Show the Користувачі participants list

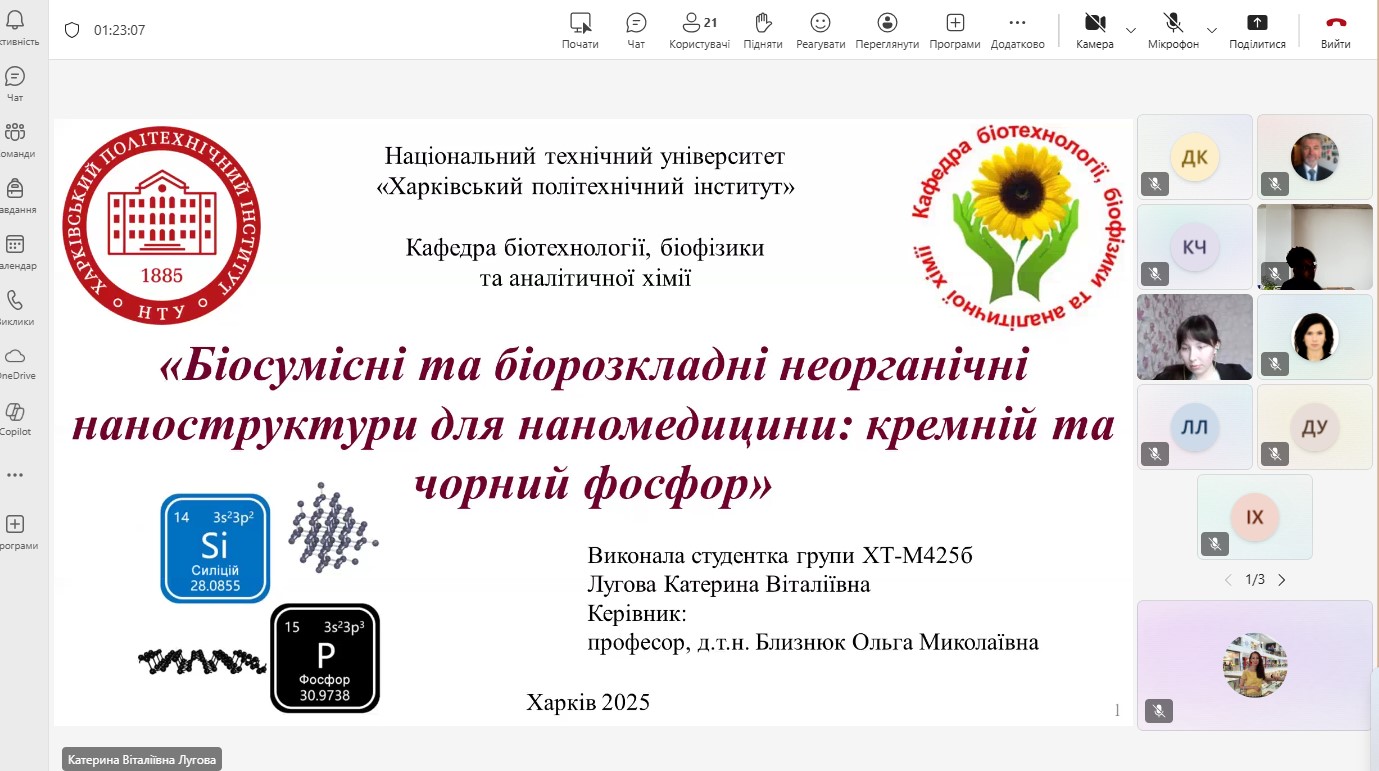coord(699,29)
